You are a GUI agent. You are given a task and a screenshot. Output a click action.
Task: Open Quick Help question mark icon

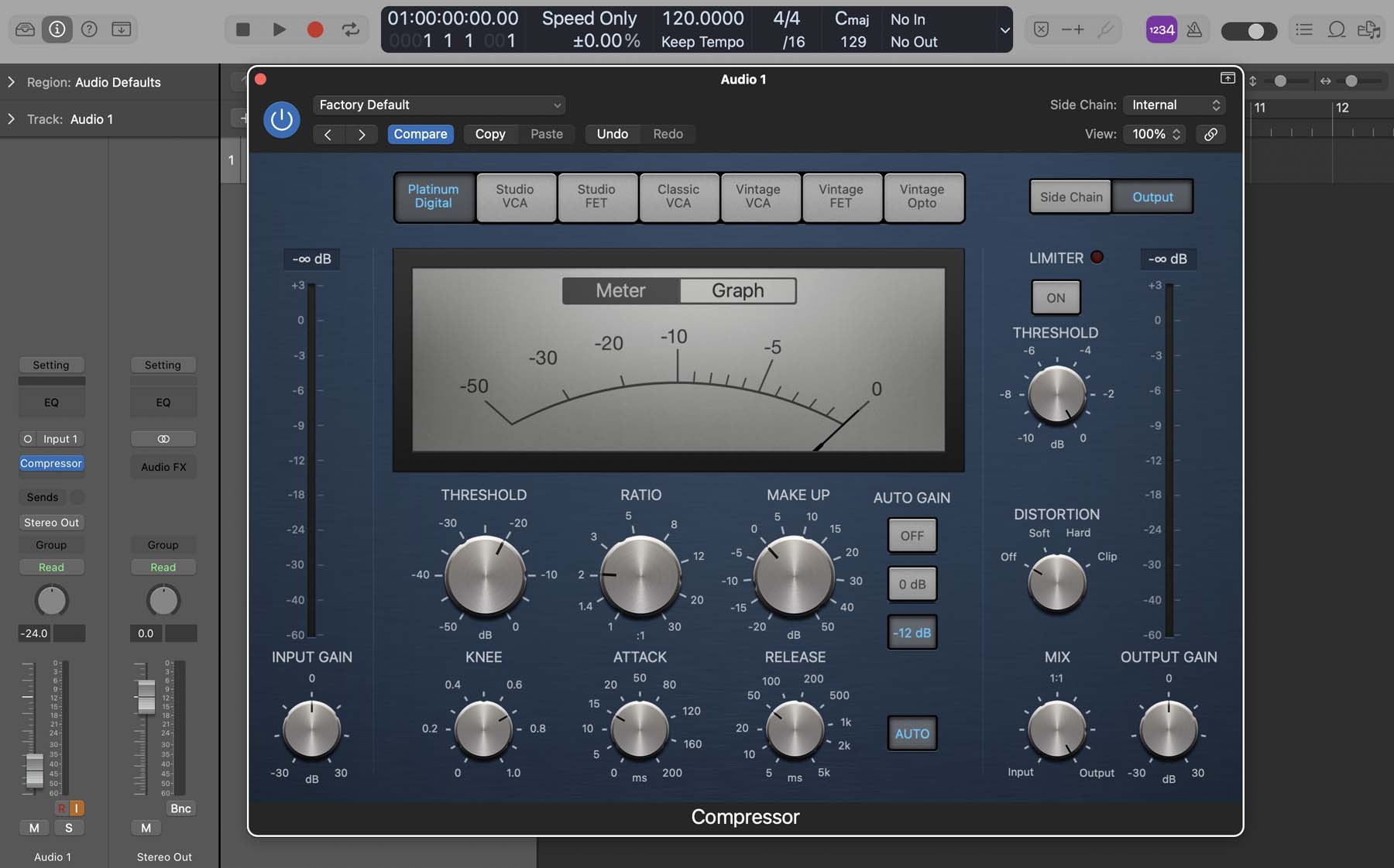pyautogui.click(x=89, y=29)
